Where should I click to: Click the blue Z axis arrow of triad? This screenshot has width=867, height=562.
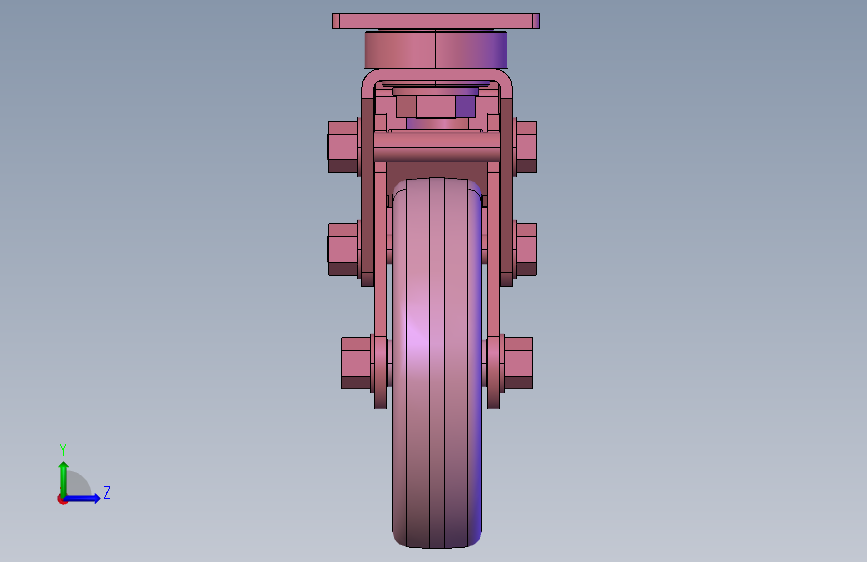click(x=83, y=498)
